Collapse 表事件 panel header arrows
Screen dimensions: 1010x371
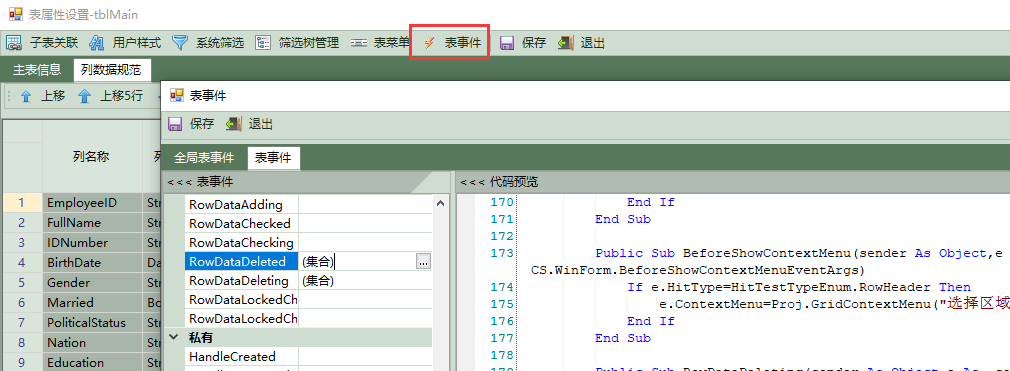tap(174, 182)
